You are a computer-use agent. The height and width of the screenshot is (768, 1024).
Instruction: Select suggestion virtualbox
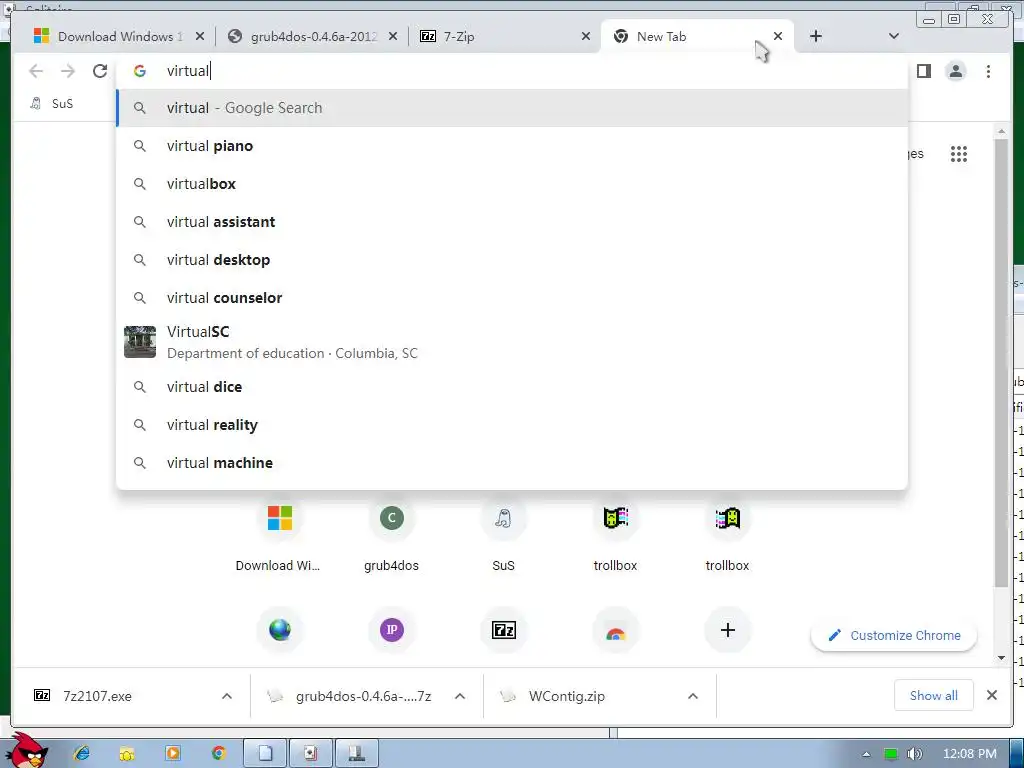[x=512, y=184]
